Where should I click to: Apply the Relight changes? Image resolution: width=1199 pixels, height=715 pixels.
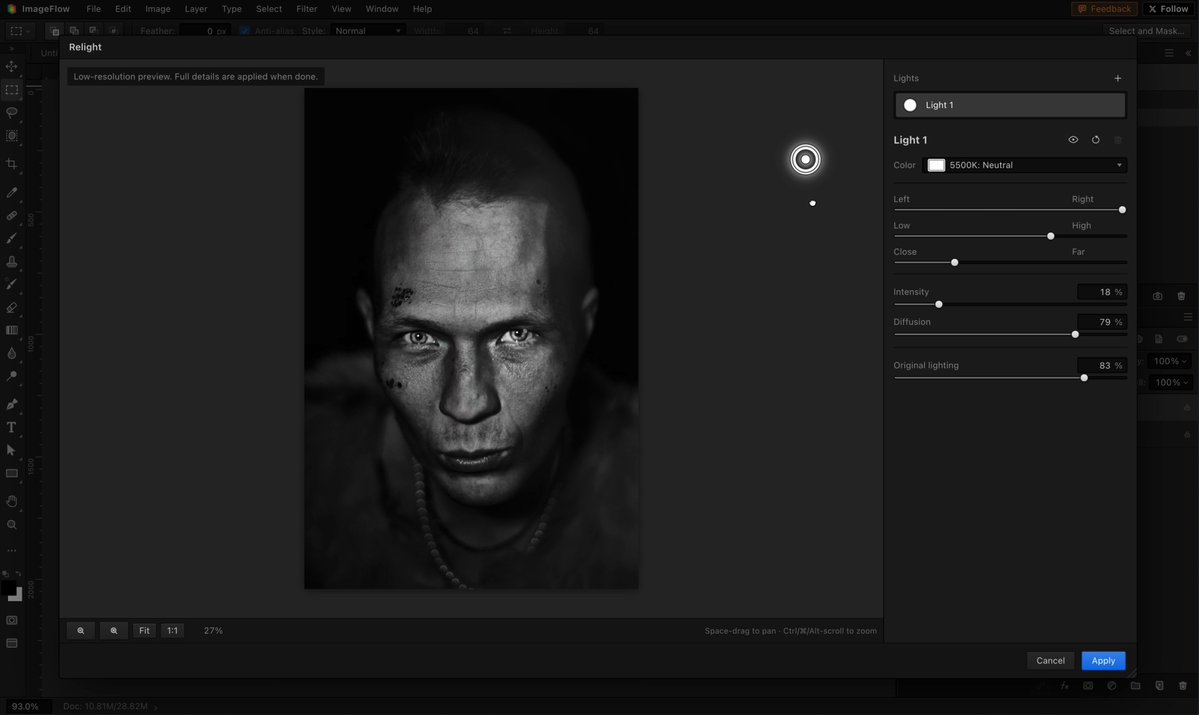(x=1103, y=661)
